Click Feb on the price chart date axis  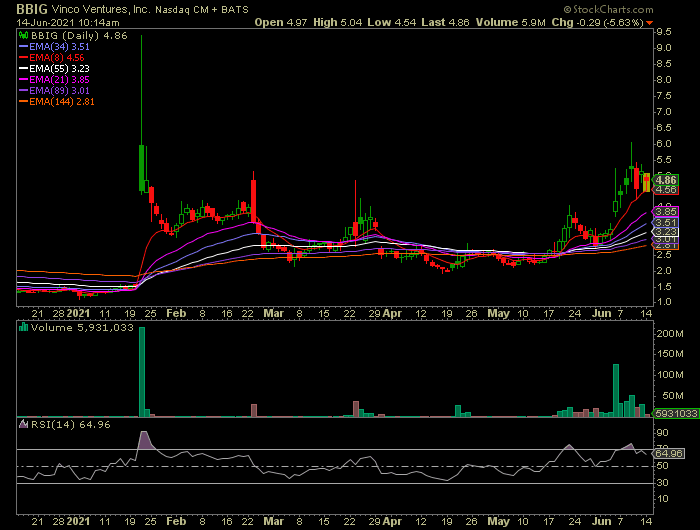(176, 313)
